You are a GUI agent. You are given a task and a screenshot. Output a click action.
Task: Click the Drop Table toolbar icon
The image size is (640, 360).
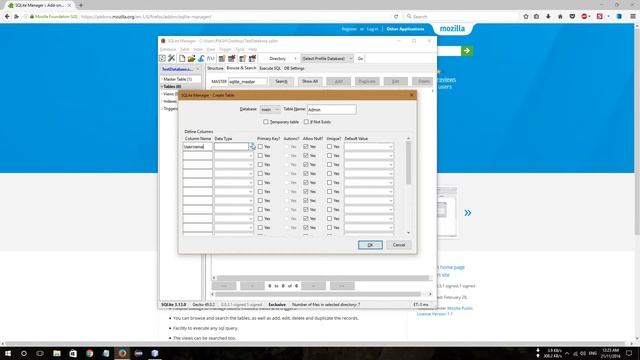[x=232, y=58]
